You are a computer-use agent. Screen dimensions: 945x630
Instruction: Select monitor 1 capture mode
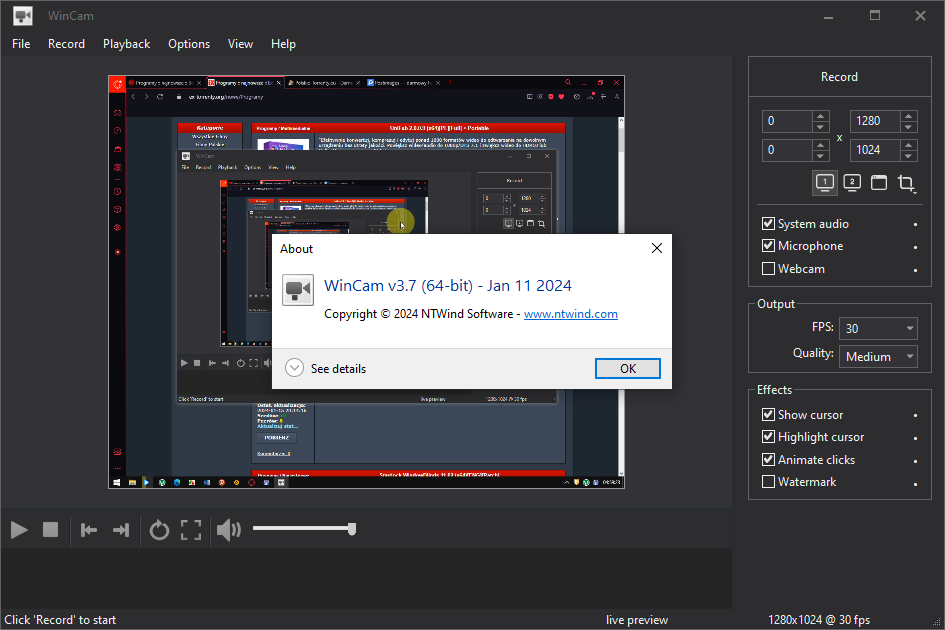tap(824, 183)
